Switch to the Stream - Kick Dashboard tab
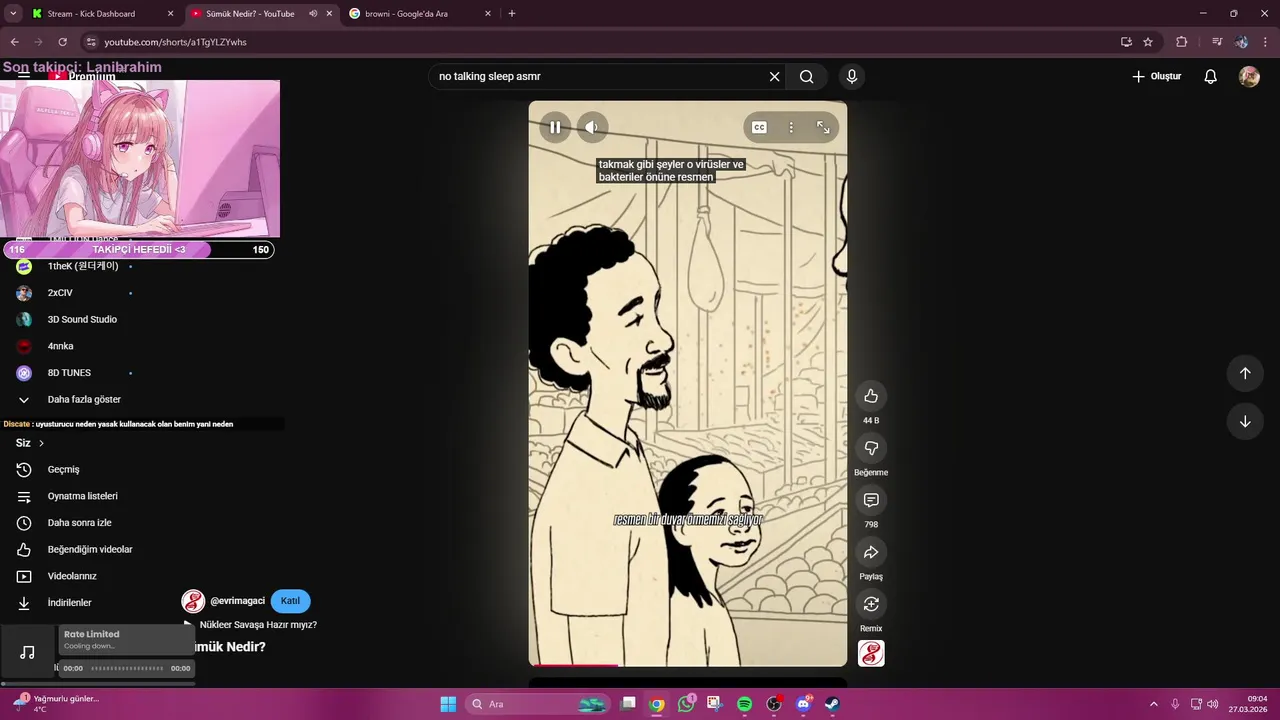This screenshot has width=1280, height=720. (x=102, y=14)
